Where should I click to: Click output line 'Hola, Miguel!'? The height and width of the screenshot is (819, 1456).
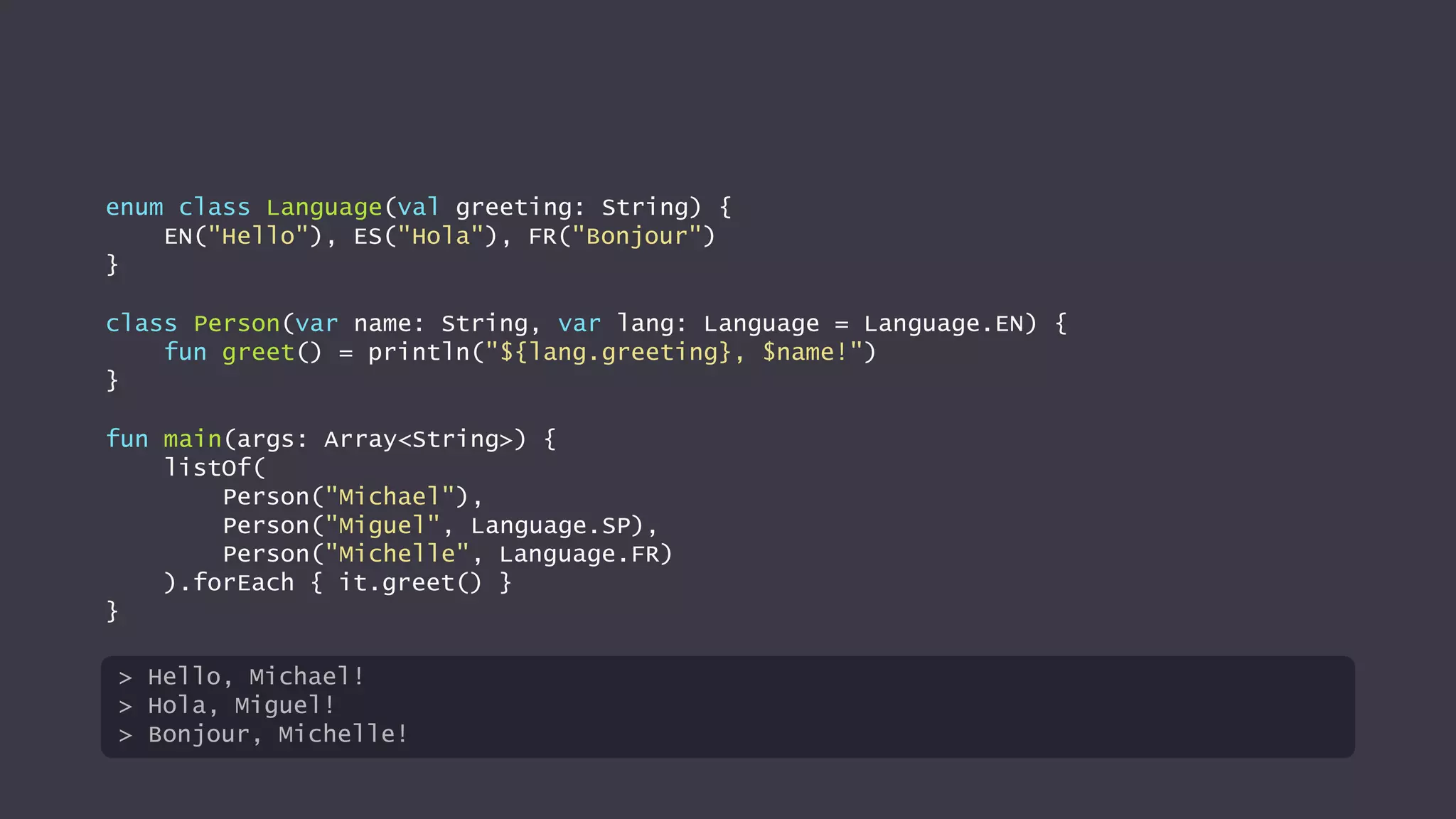pyautogui.click(x=242, y=705)
